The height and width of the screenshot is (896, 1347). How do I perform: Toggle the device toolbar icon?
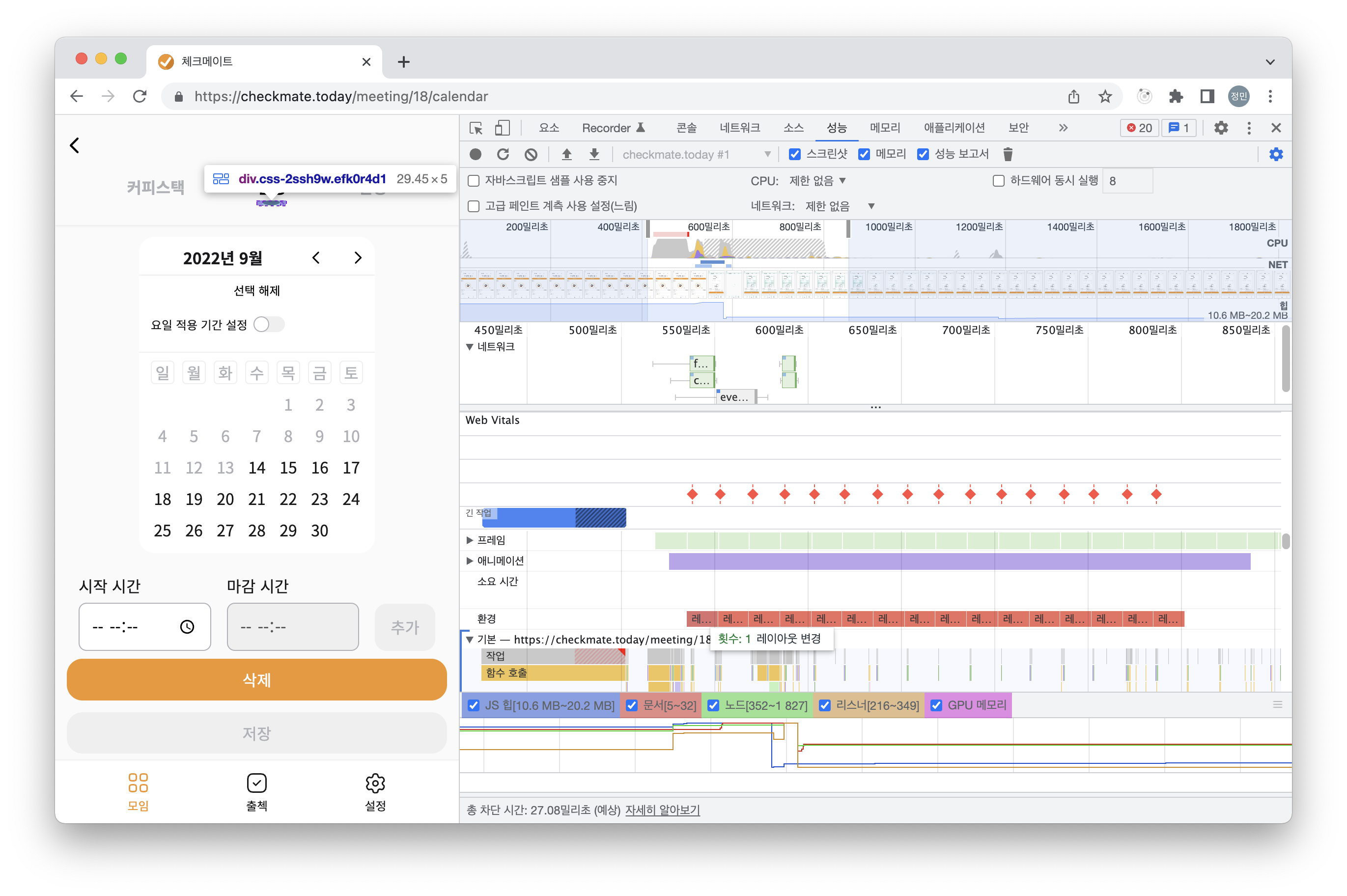[x=502, y=128]
